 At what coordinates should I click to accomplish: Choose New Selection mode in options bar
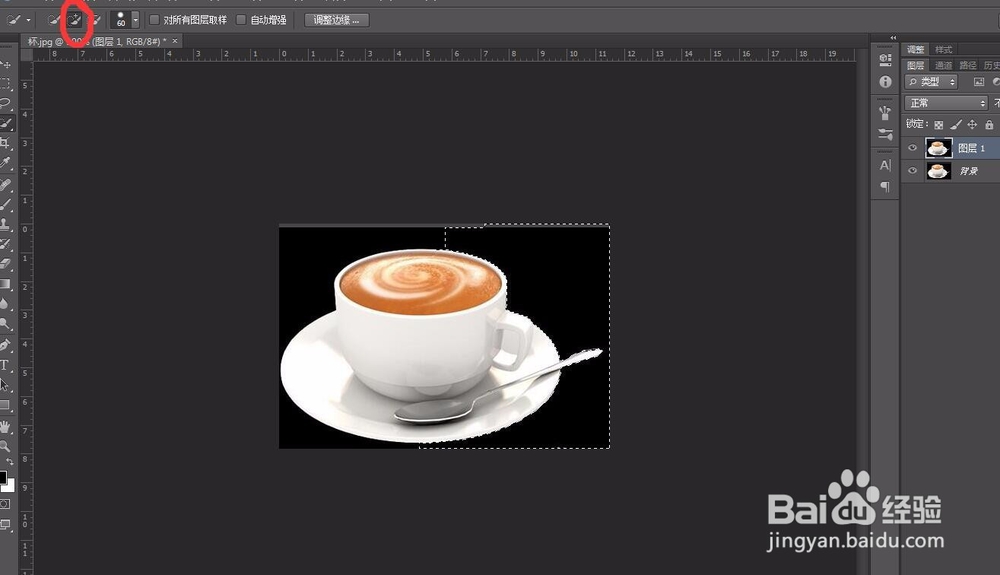click(54, 20)
